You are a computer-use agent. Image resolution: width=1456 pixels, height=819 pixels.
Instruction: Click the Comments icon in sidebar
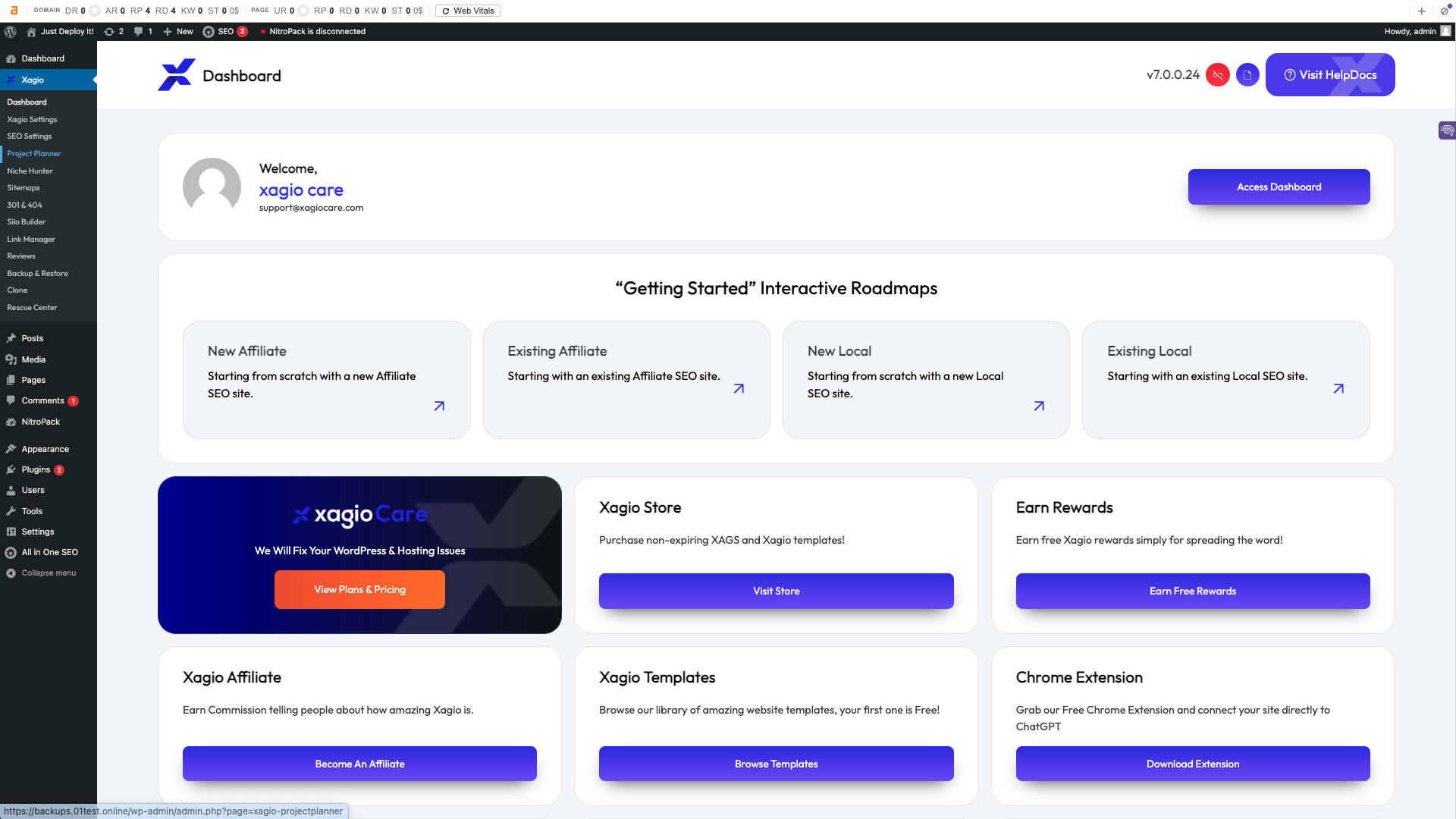point(11,400)
